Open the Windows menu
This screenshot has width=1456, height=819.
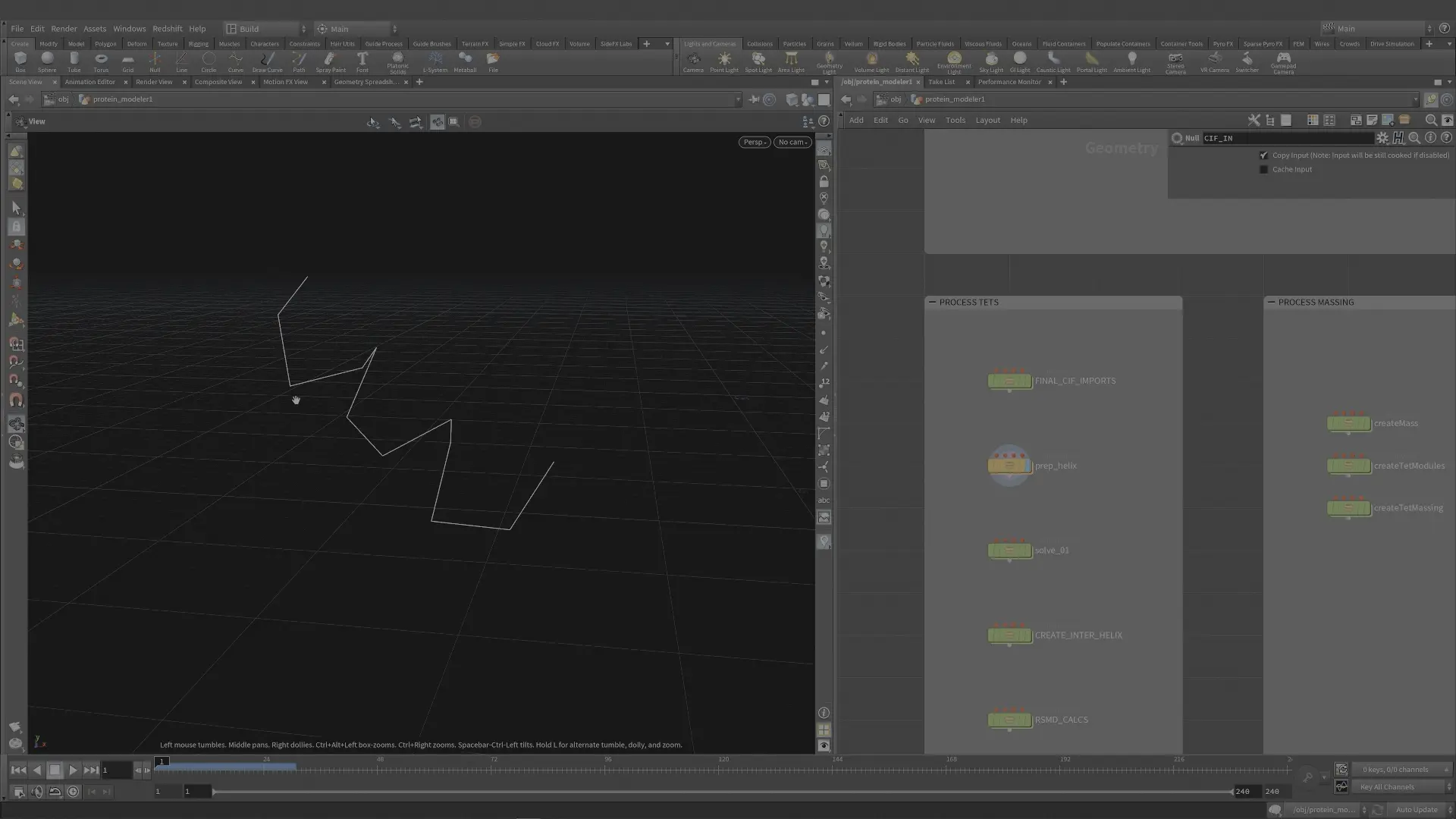point(129,29)
